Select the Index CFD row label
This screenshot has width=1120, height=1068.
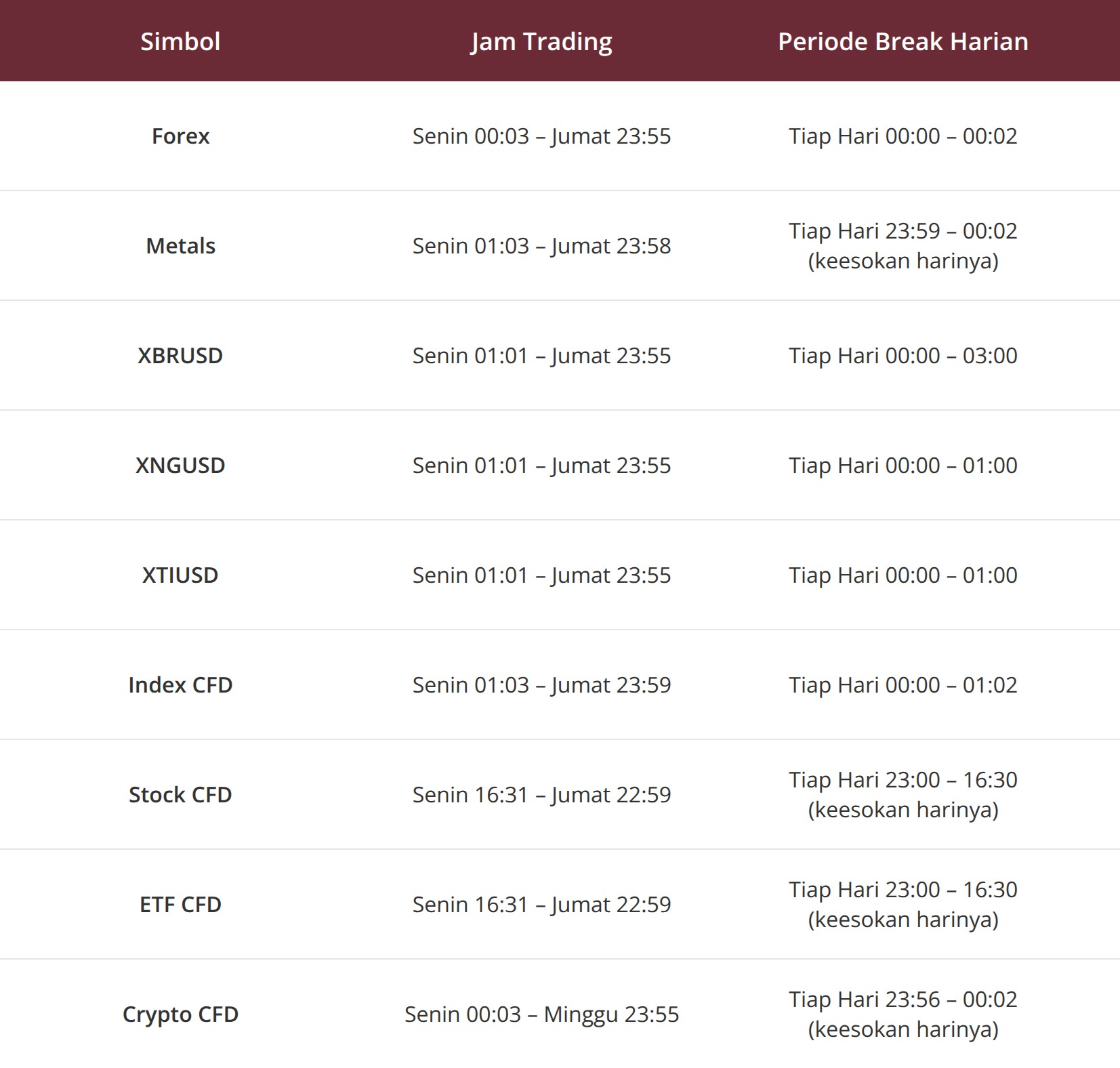pos(180,685)
